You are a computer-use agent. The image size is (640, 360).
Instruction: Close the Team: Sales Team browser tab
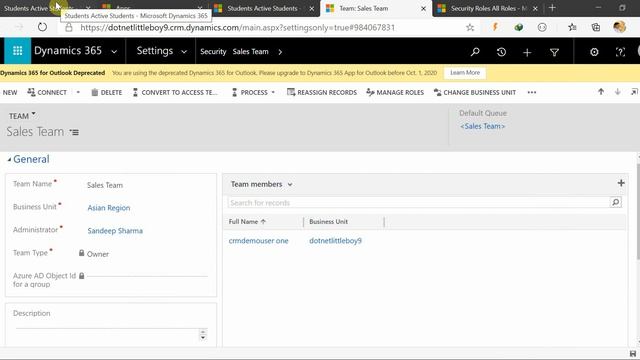[423, 8]
